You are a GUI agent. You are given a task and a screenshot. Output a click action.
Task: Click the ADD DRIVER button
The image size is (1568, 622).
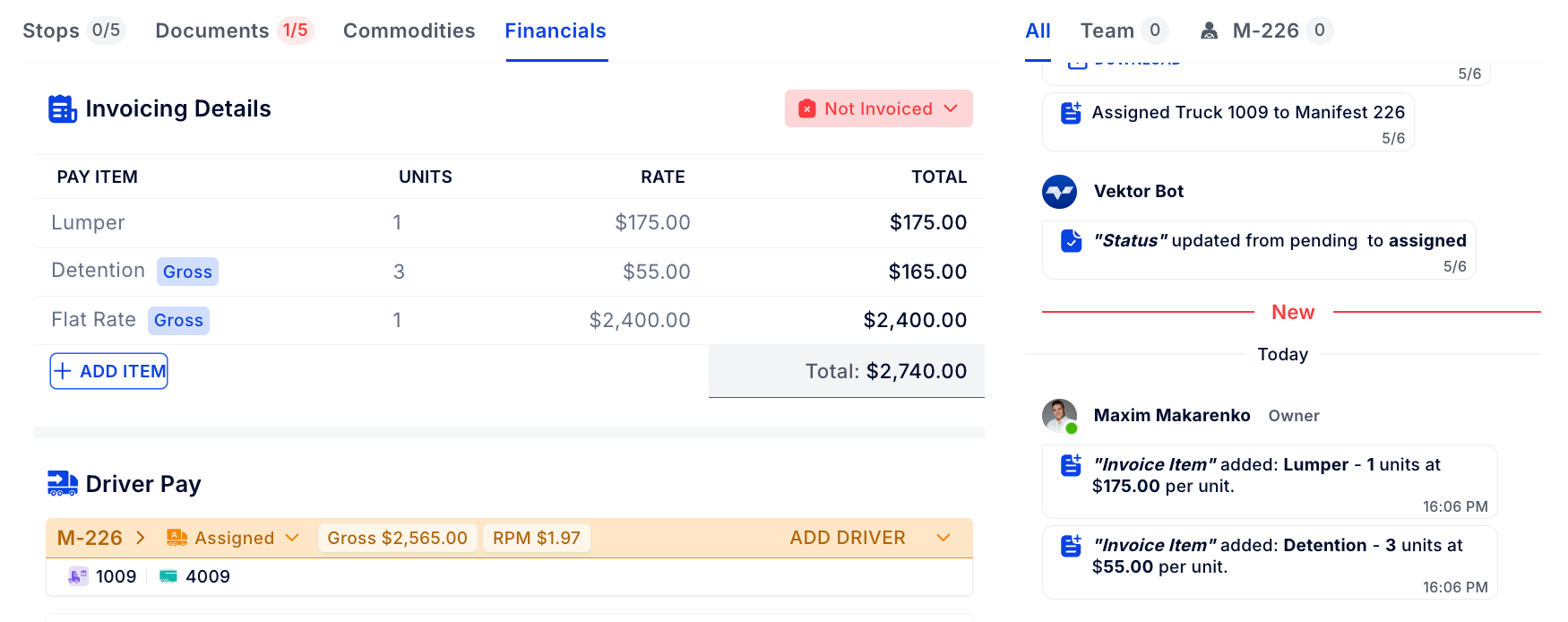point(847,538)
